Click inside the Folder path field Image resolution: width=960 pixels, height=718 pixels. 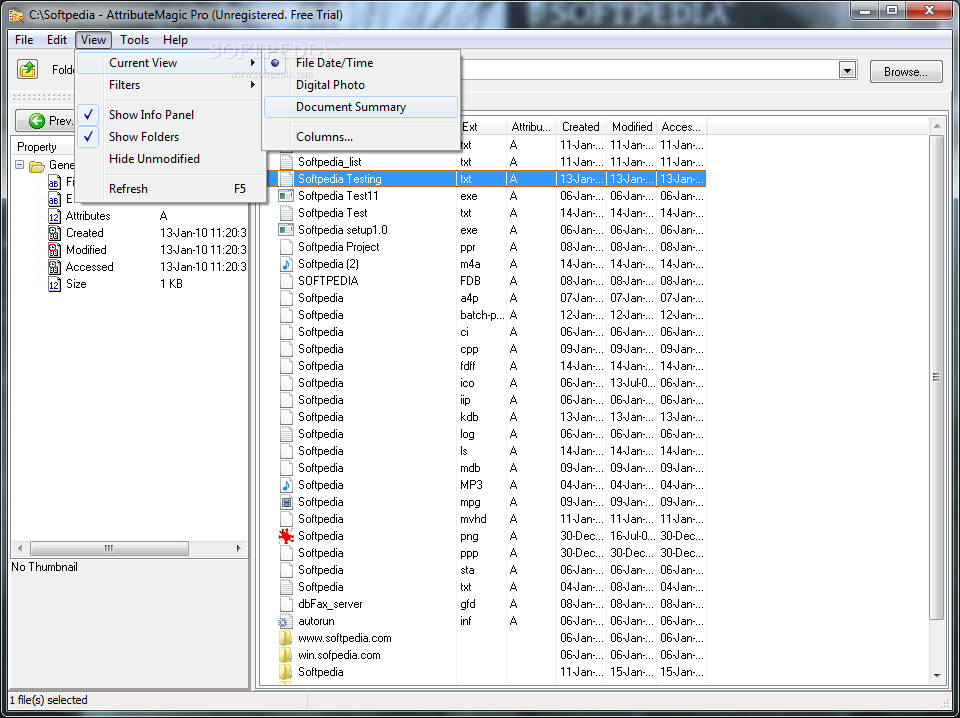[x=649, y=70]
